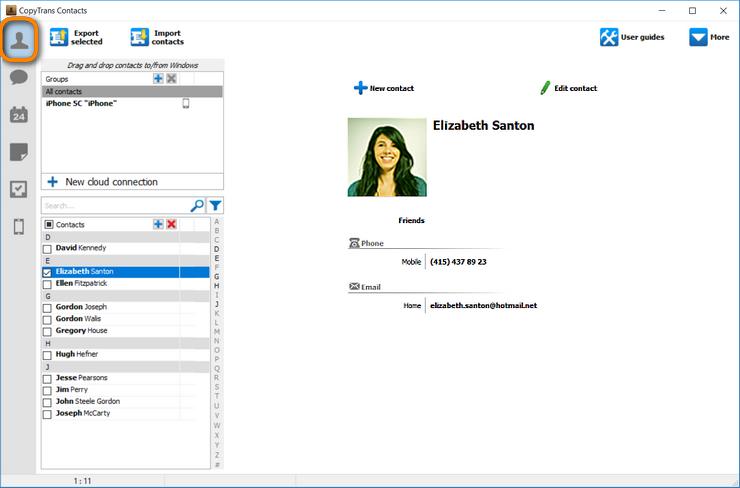Image resolution: width=740 pixels, height=488 pixels.
Task: Jump to letter E in alphabet index
Action: coord(217,258)
